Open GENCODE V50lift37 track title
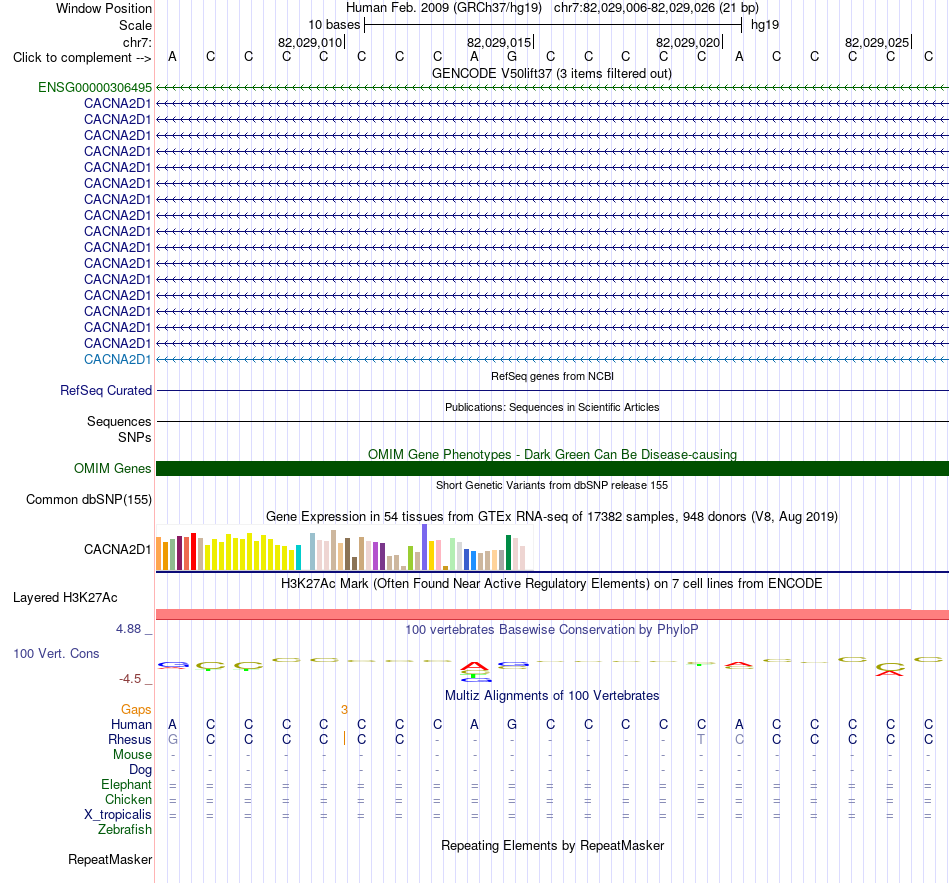Screen dimensions: 950x883 point(551,73)
